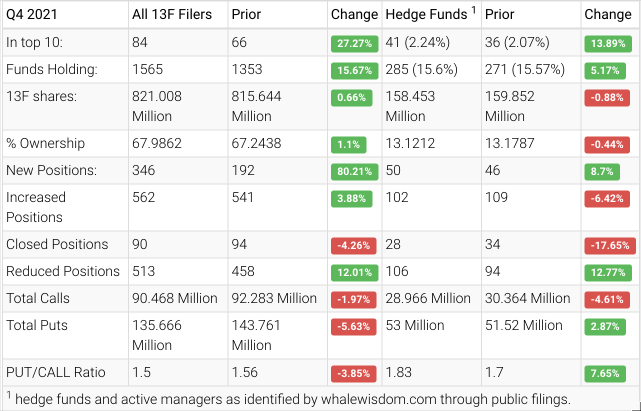Click the "All 13F Filers" column header
641x411 pixels.
point(172,15)
